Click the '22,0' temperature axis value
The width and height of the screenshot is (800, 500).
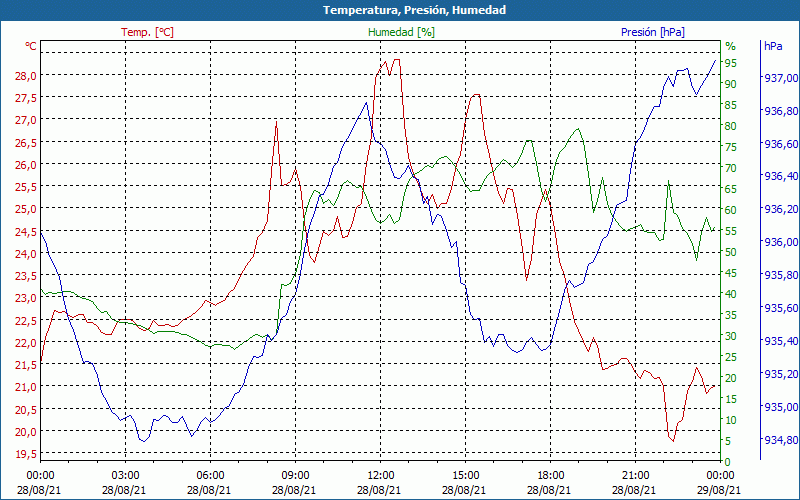pyautogui.click(x=26, y=342)
